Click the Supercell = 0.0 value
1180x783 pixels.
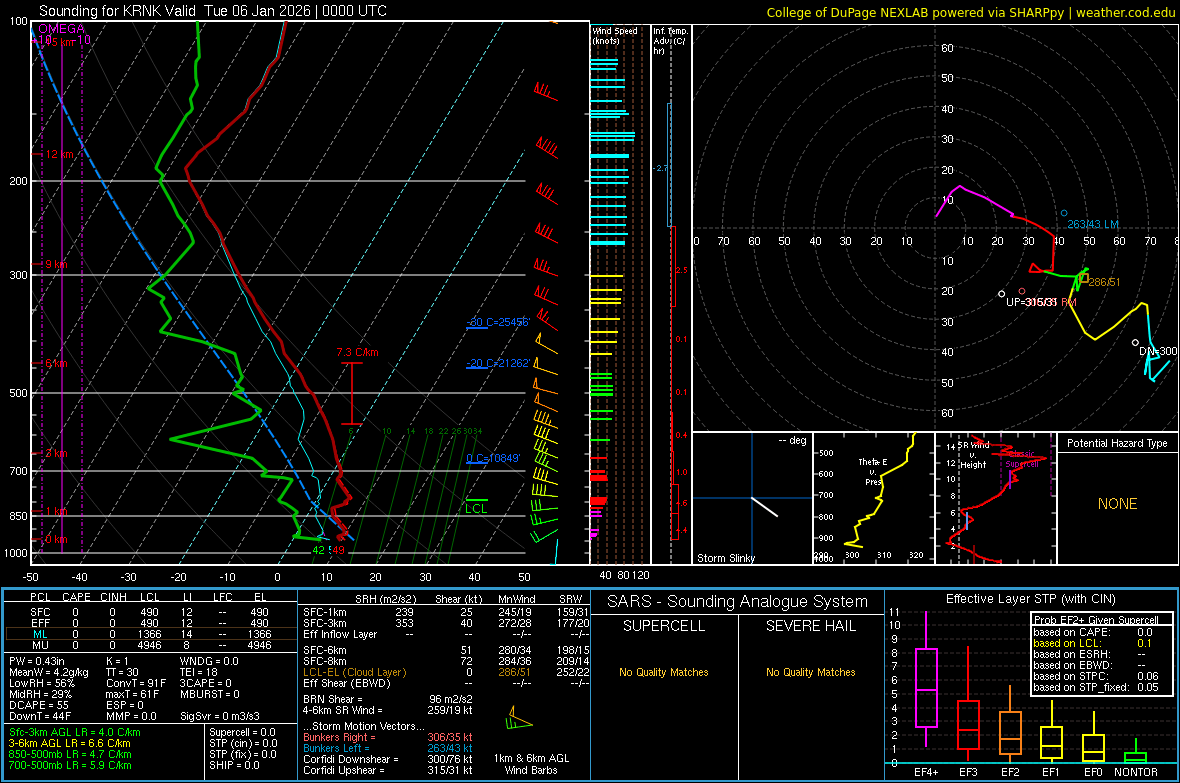(242, 732)
